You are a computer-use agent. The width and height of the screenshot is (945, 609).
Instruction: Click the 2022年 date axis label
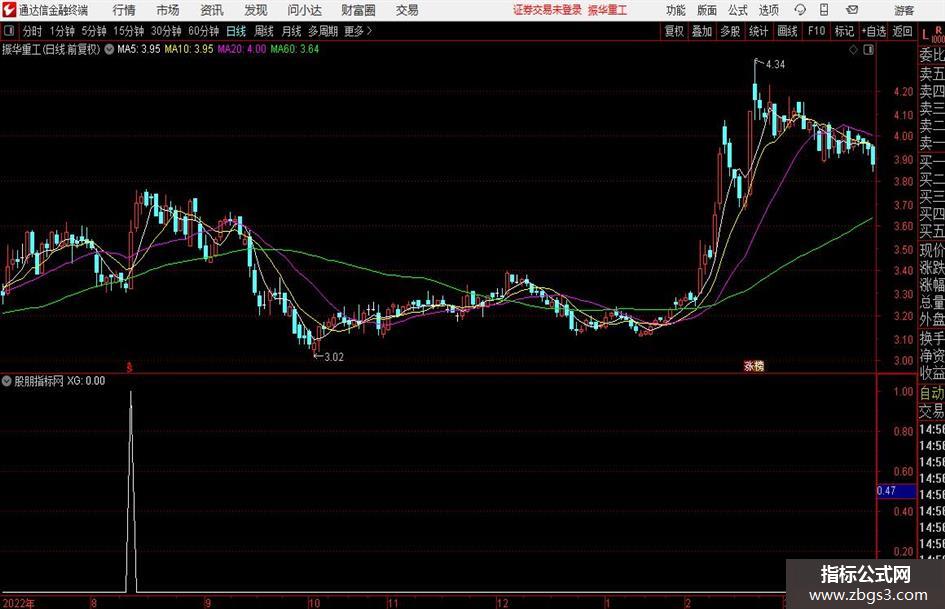[x=18, y=603]
